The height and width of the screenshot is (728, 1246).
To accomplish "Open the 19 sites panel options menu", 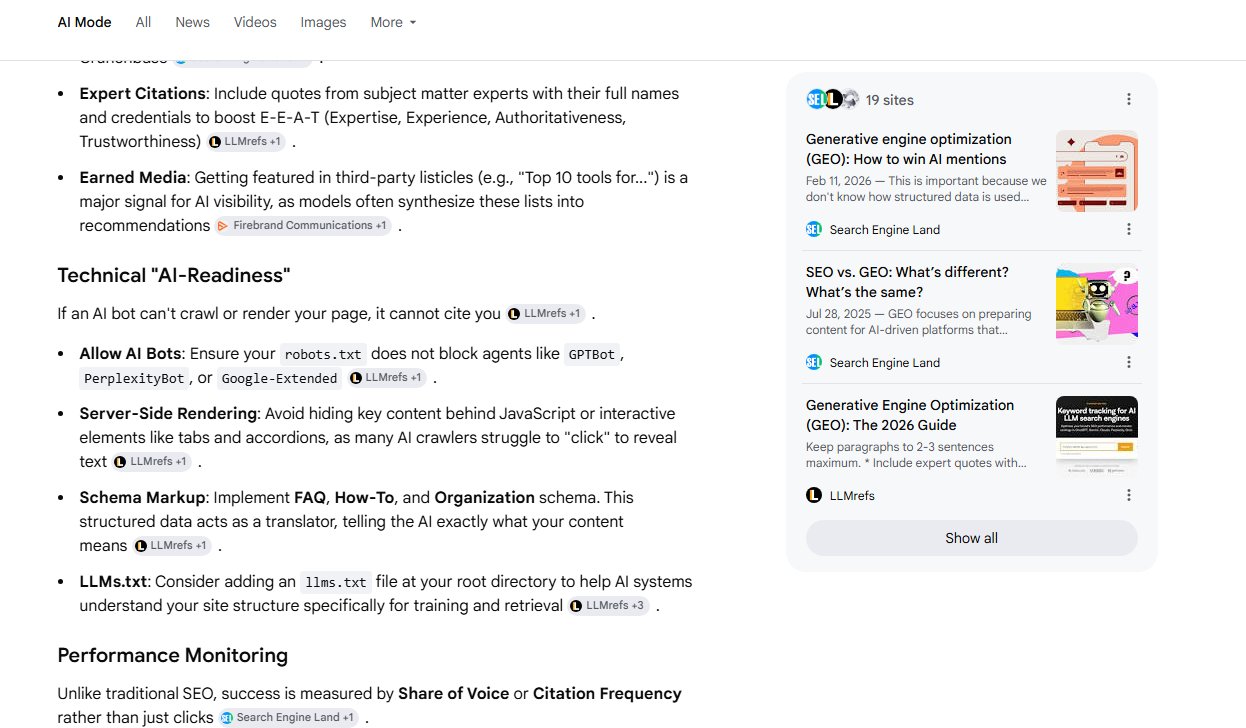I will [1129, 99].
